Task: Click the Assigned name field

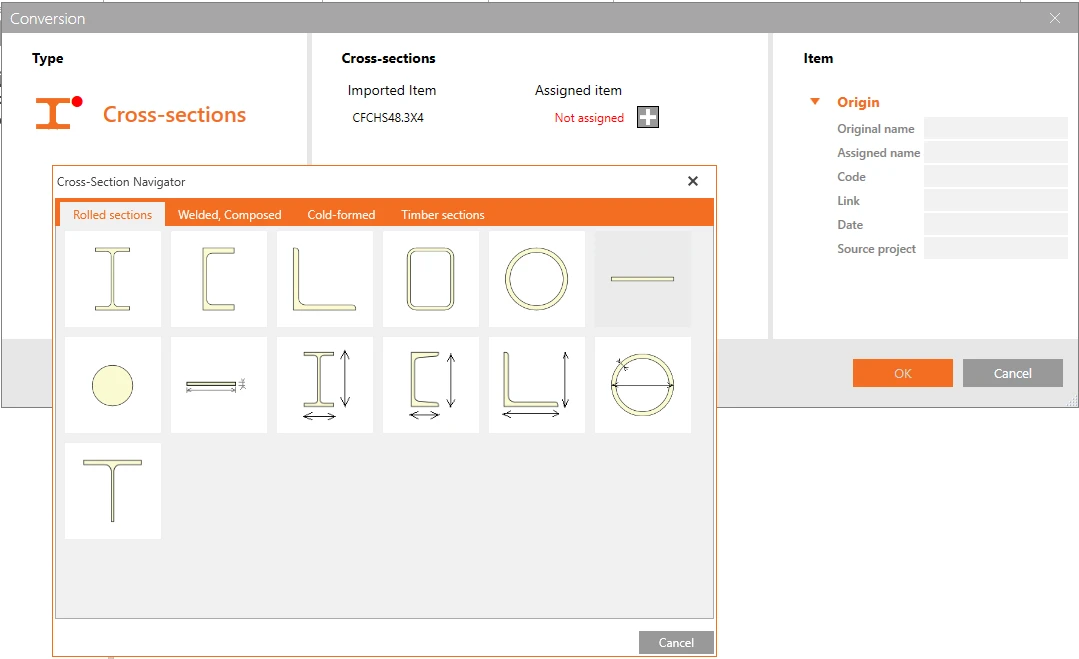Action: coord(995,153)
